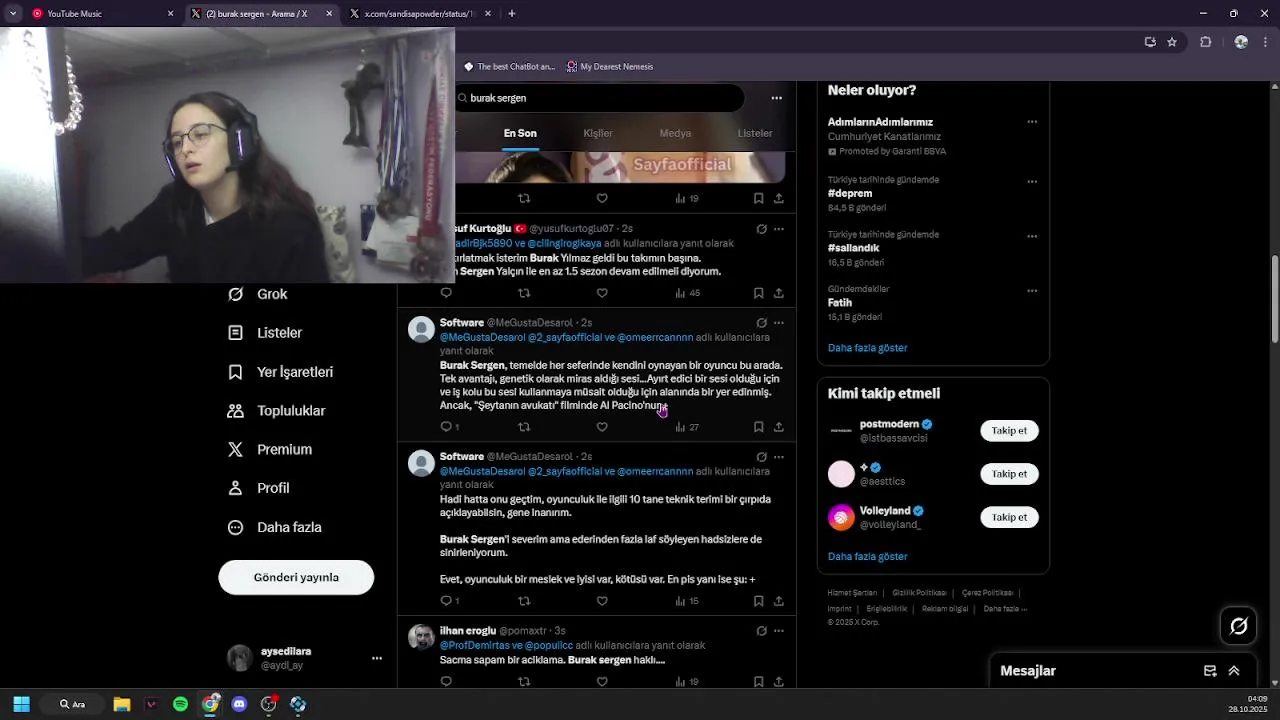Follow postmodern with Takip et
The image size is (1280, 720).
pos(1009,431)
